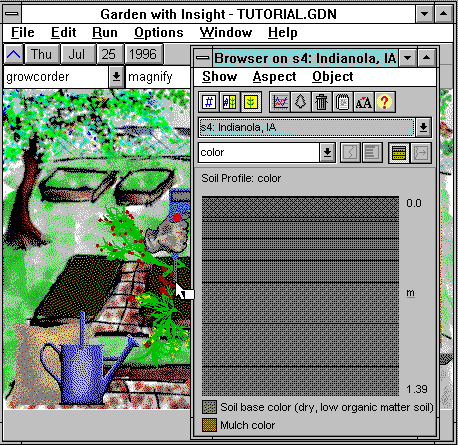Open the s4: Indianola, IA object dropdown

(x=423, y=127)
